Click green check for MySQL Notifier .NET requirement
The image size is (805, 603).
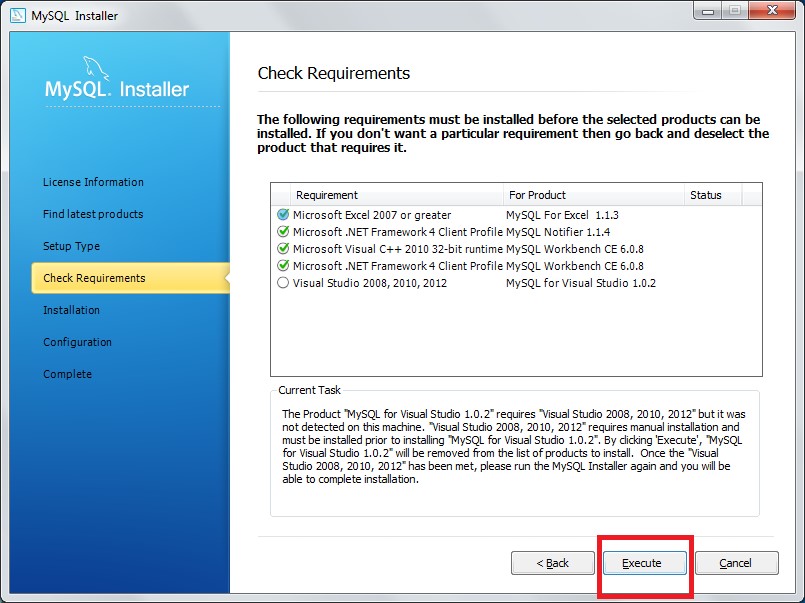click(x=282, y=231)
